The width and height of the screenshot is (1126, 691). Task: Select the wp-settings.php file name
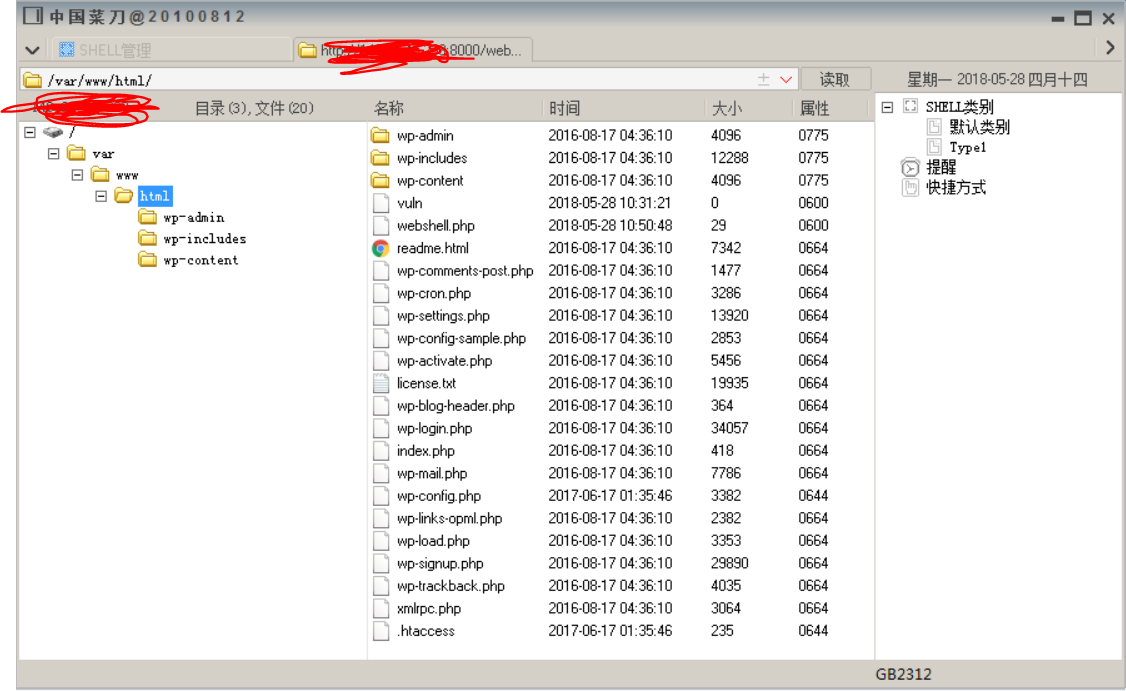[x=443, y=316]
